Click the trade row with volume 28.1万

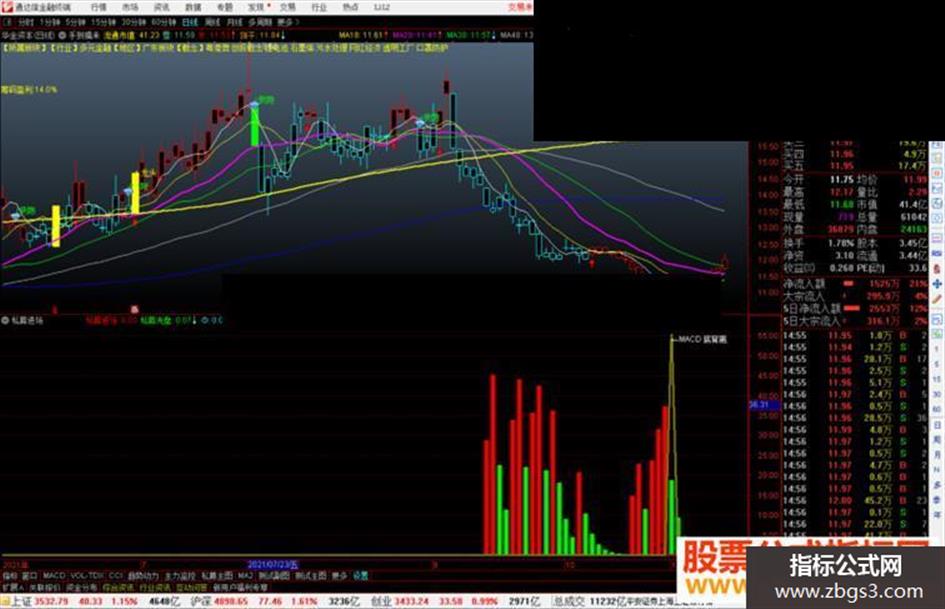[855, 359]
